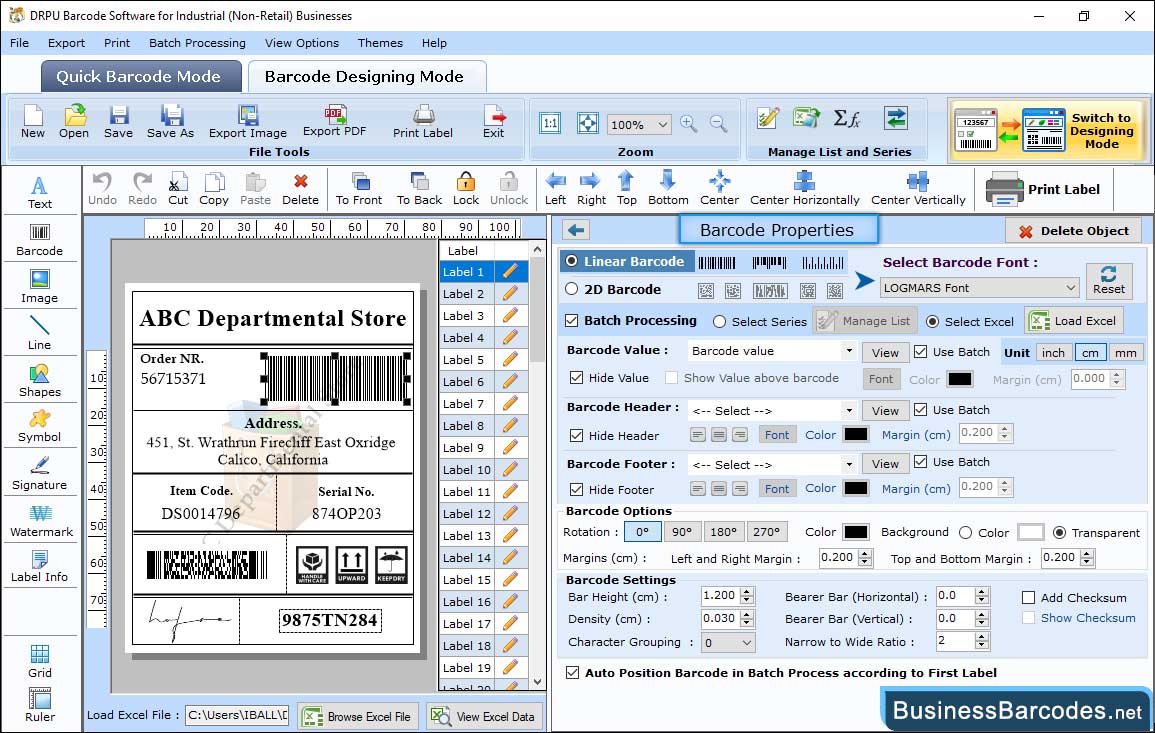Lock the selected object
Screen dimensions: 1155x733
[x=466, y=189]
